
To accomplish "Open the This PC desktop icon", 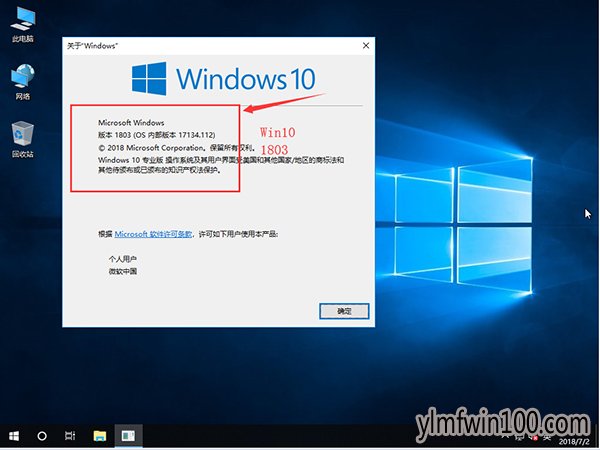I will [x=23, y=24].
